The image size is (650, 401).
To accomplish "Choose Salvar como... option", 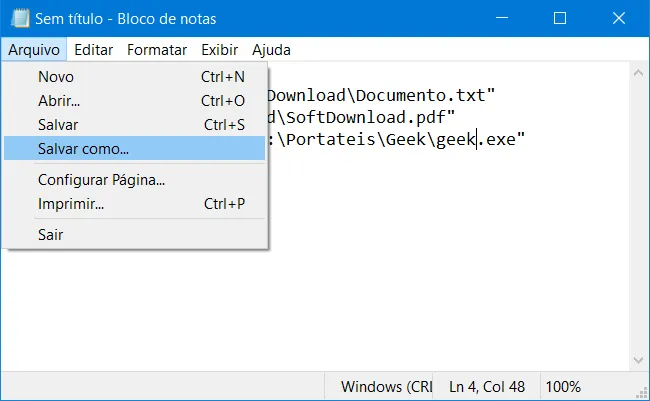I will click(134, 148).
